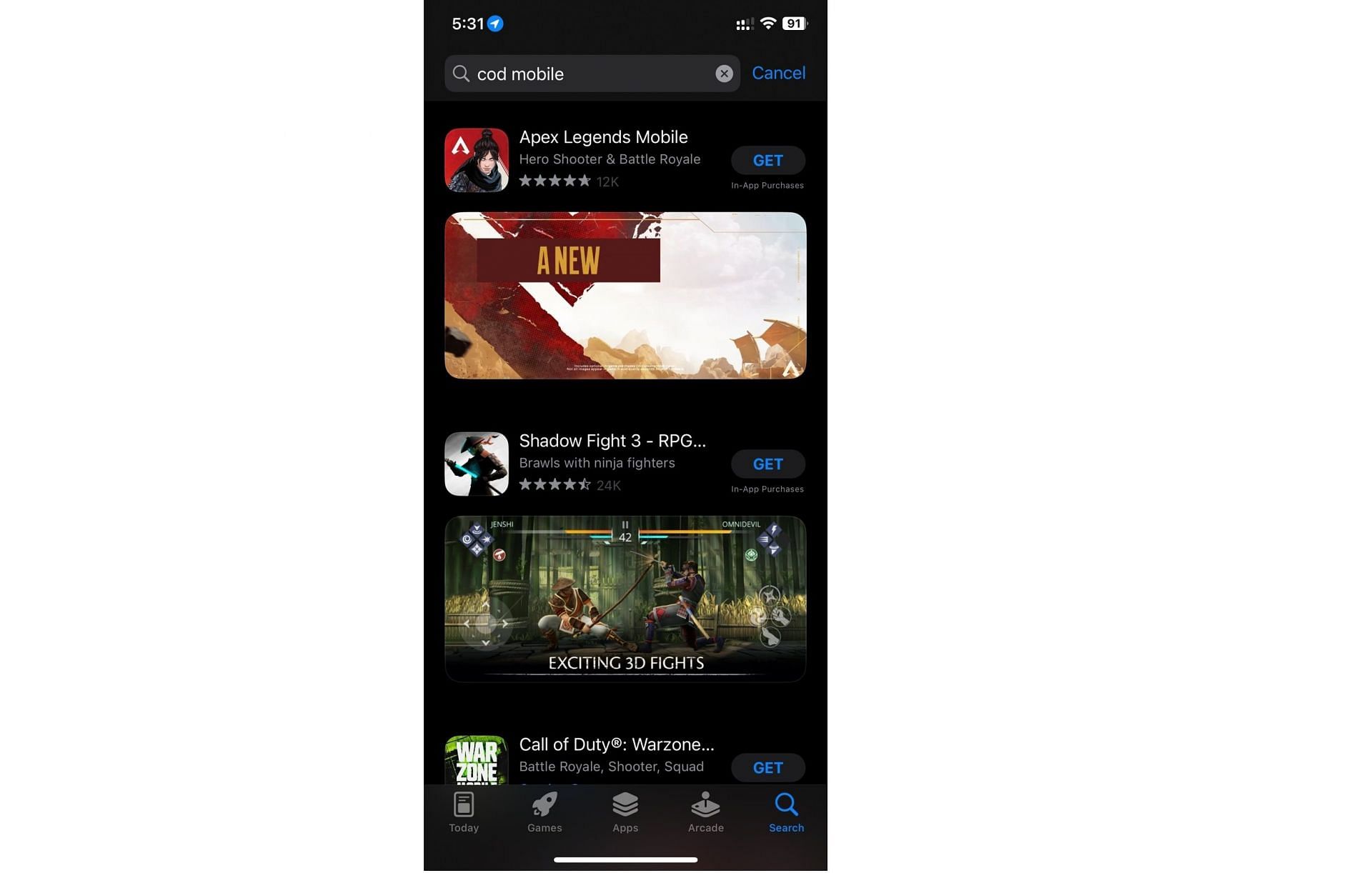Tap the Games tab icon
This screenshot has height=873, width=1372.
click(544, 812)
